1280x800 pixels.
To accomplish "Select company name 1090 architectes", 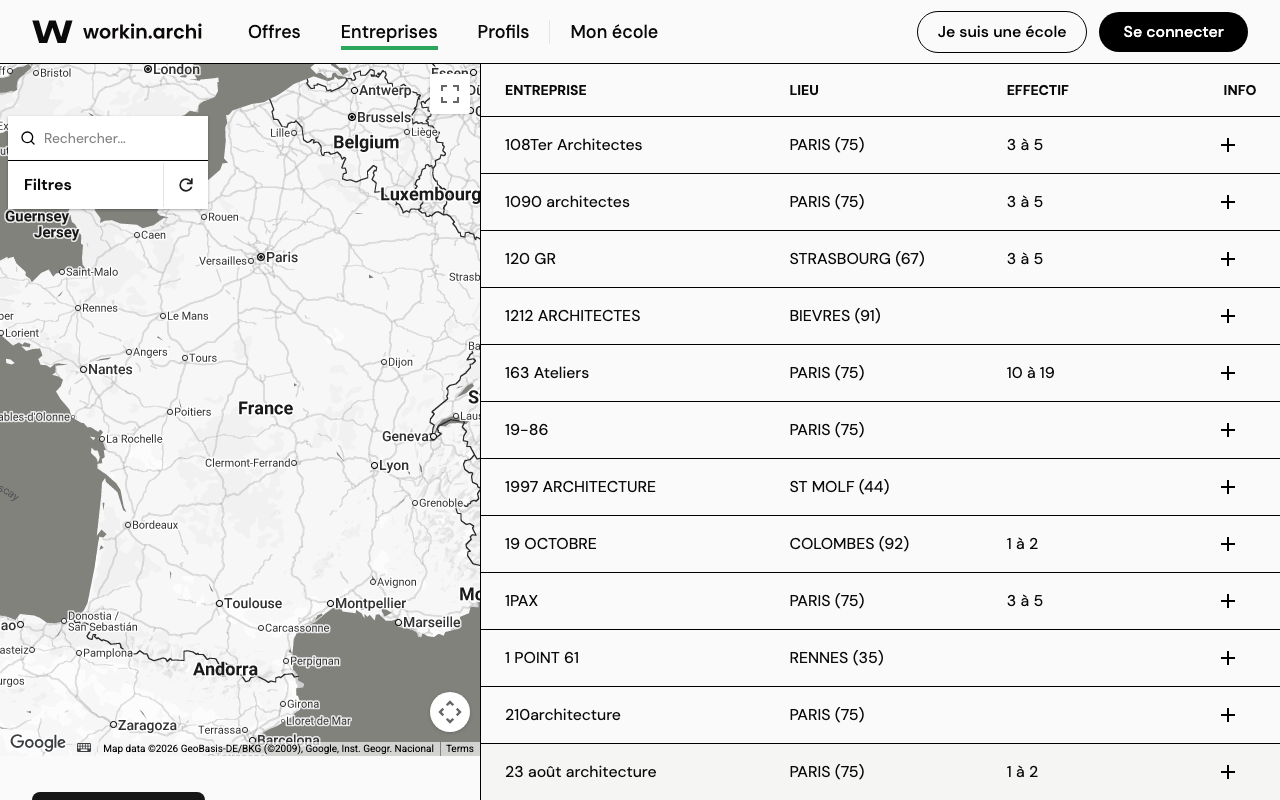I will pos(567,202).
